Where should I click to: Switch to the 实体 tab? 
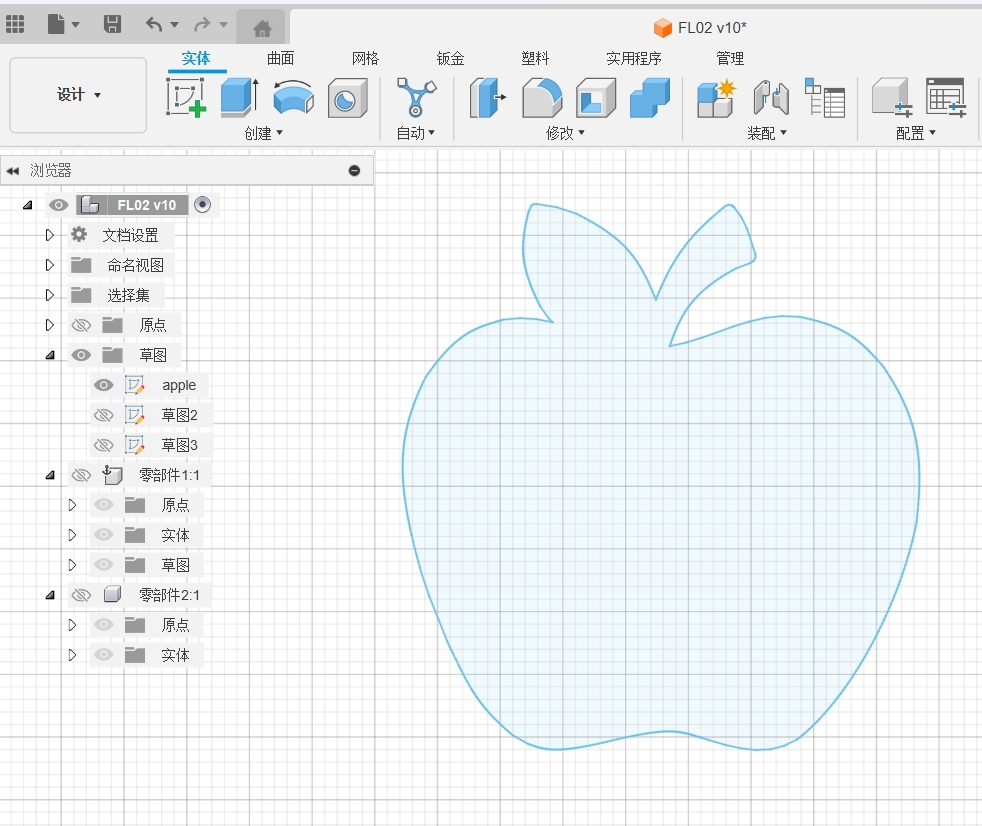tap(196, 58)
